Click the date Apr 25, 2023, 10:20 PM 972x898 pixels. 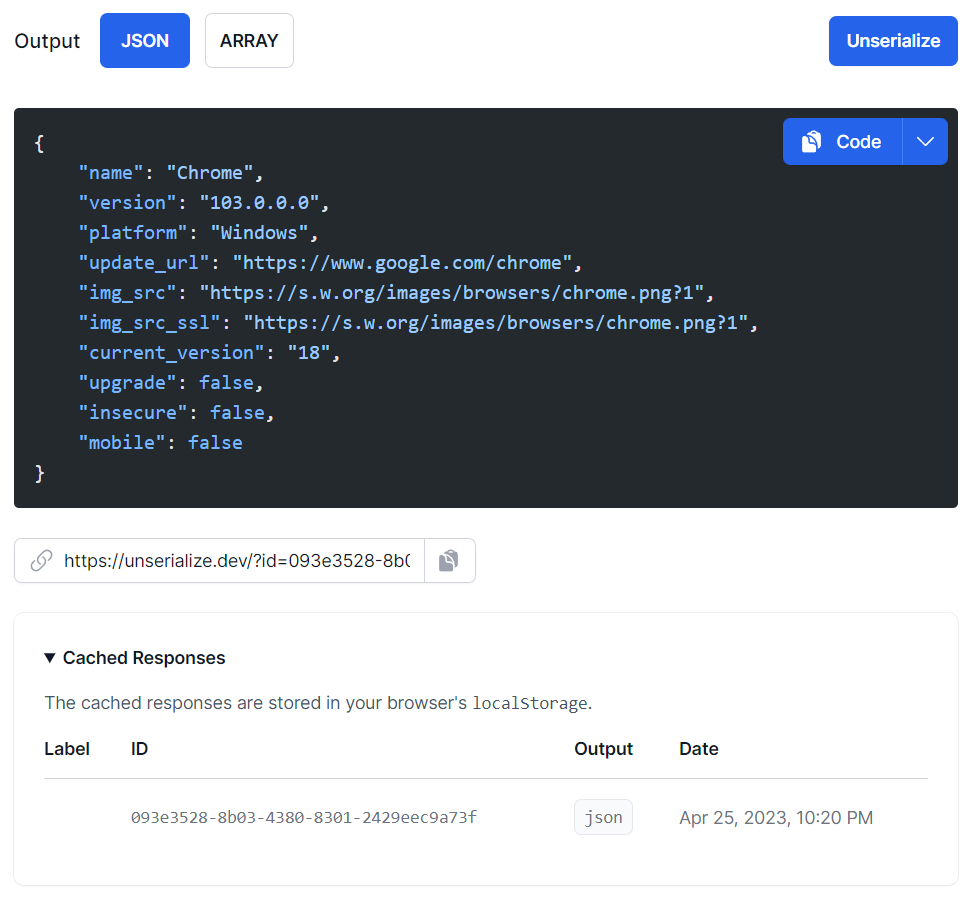click(x=776, y=817)
